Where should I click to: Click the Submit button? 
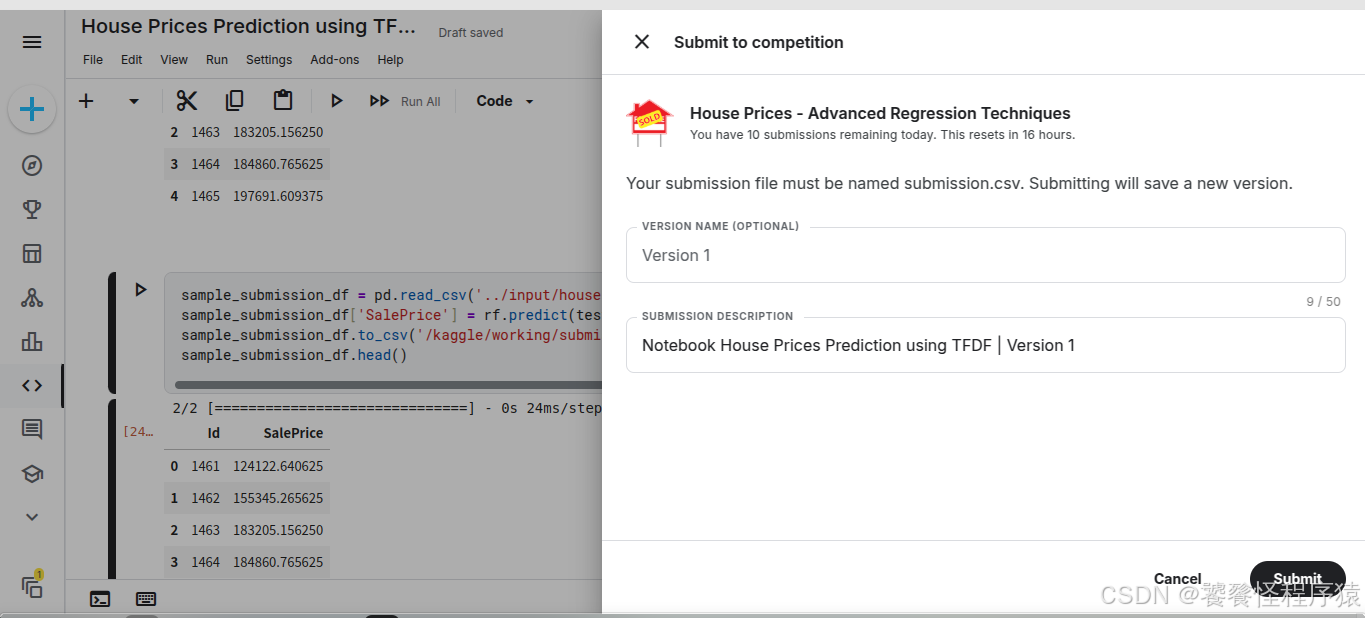click(1298, 579)
